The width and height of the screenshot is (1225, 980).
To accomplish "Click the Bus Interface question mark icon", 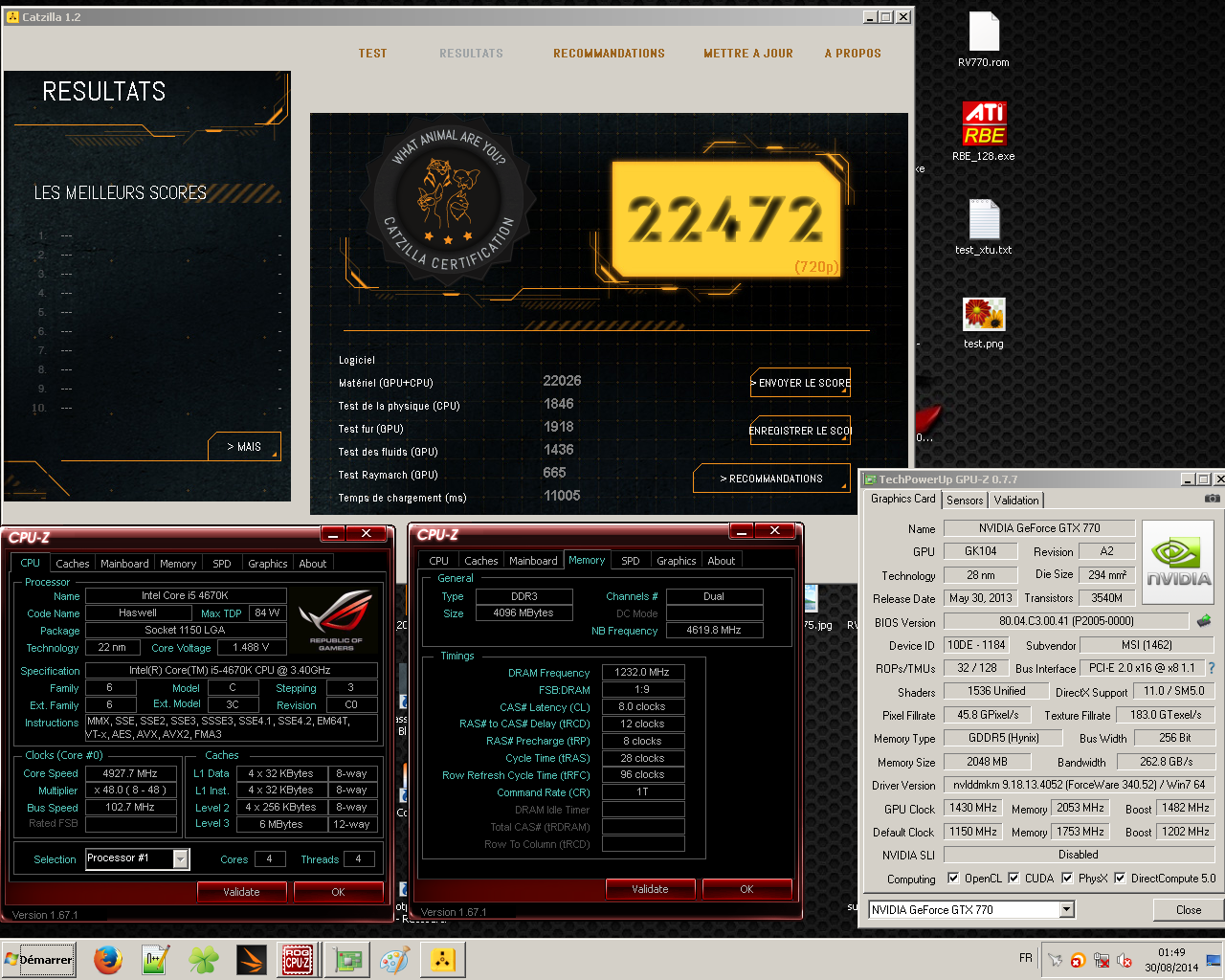I will [1212, 668].
